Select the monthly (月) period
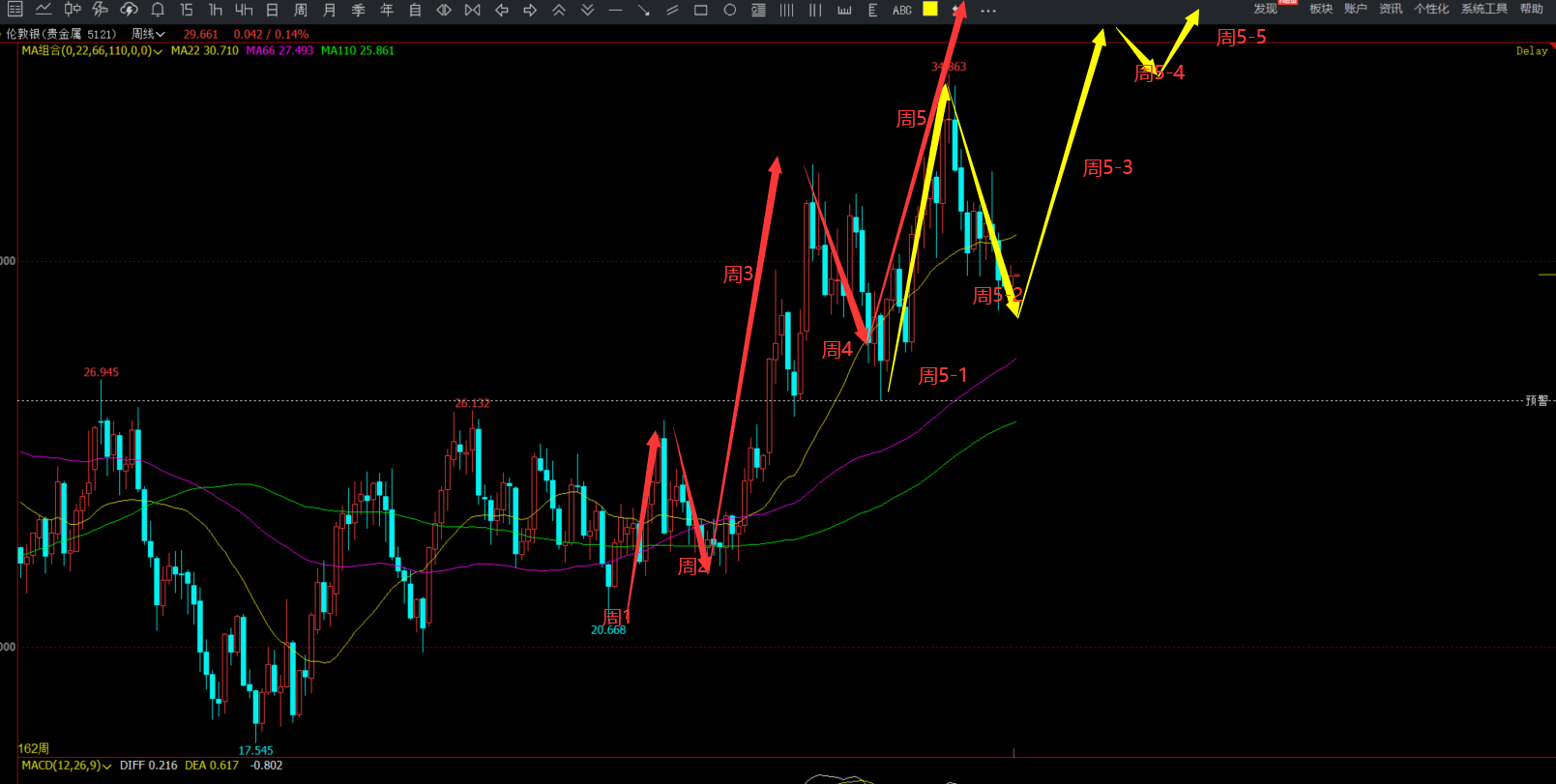1556x784 pixels. point(330,10)
